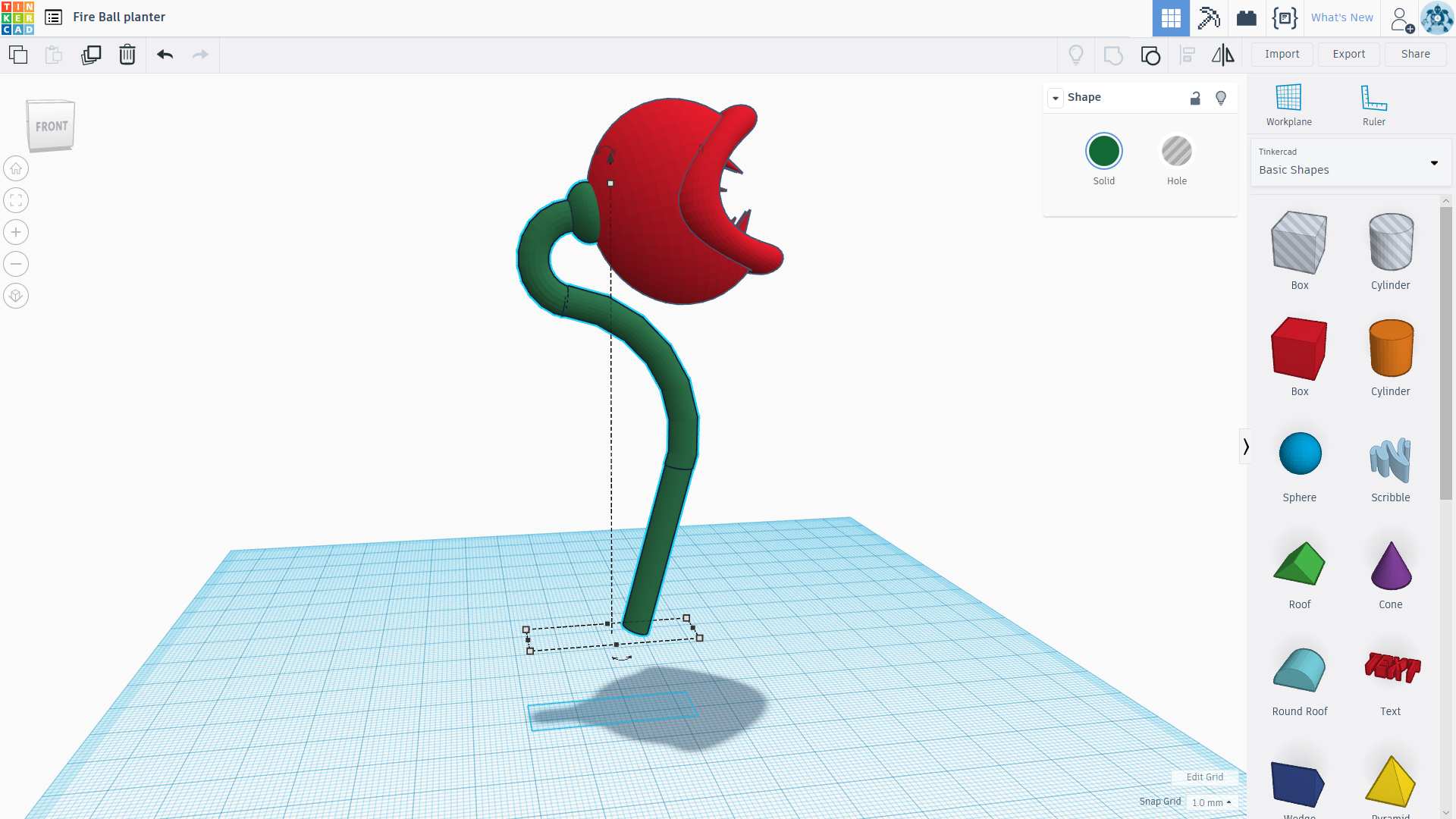
Task: Open the user profile avatar
Action: coord(1437,17)
